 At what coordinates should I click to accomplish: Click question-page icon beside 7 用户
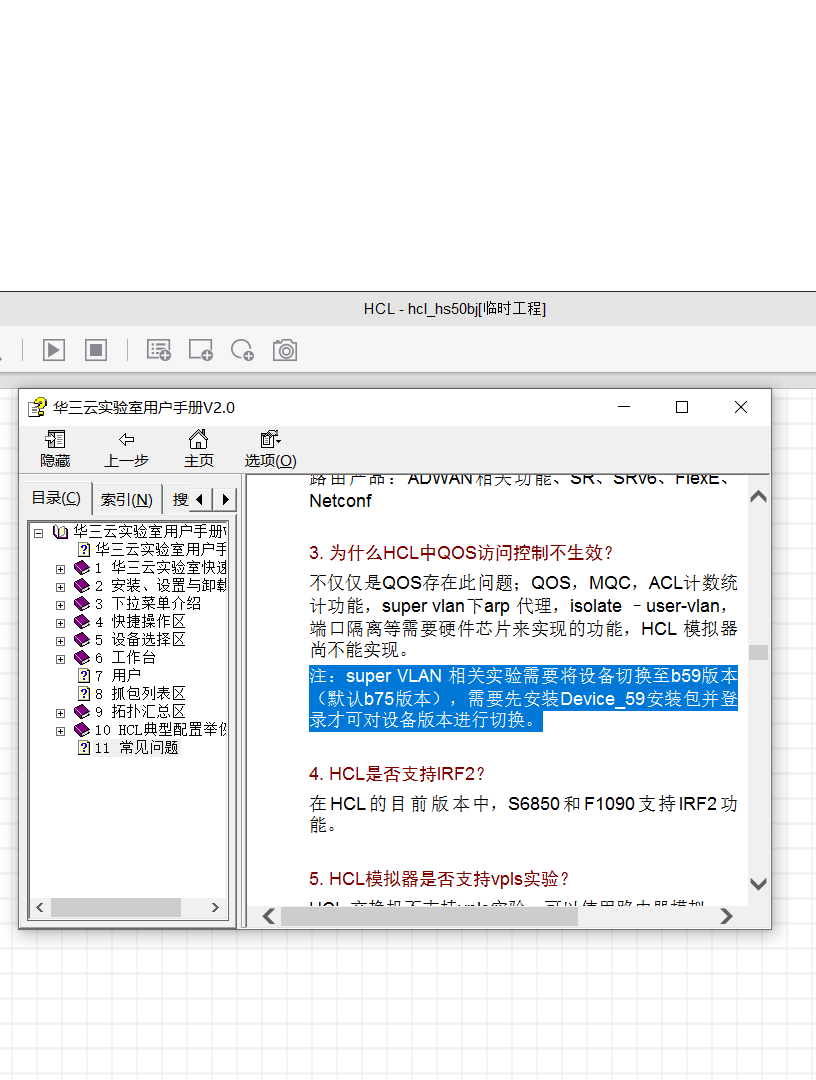click(84, 676)
